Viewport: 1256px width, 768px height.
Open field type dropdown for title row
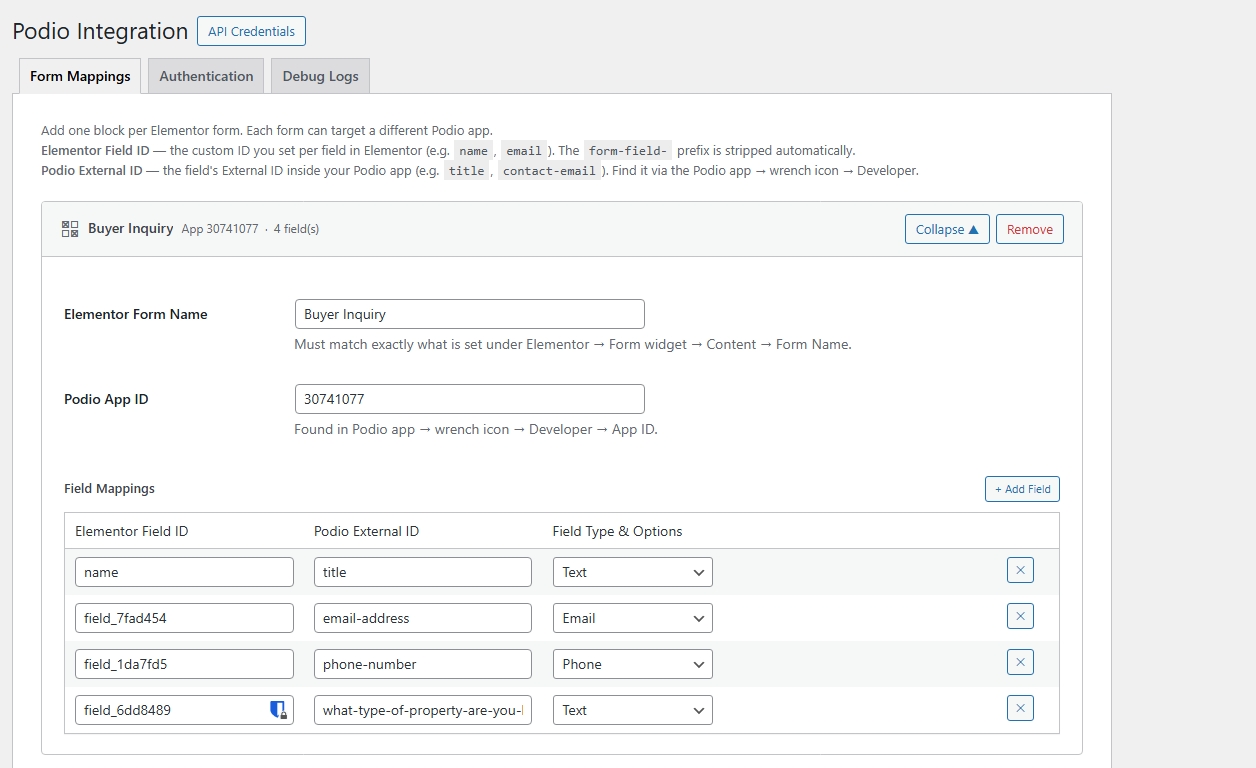point(633,572)
